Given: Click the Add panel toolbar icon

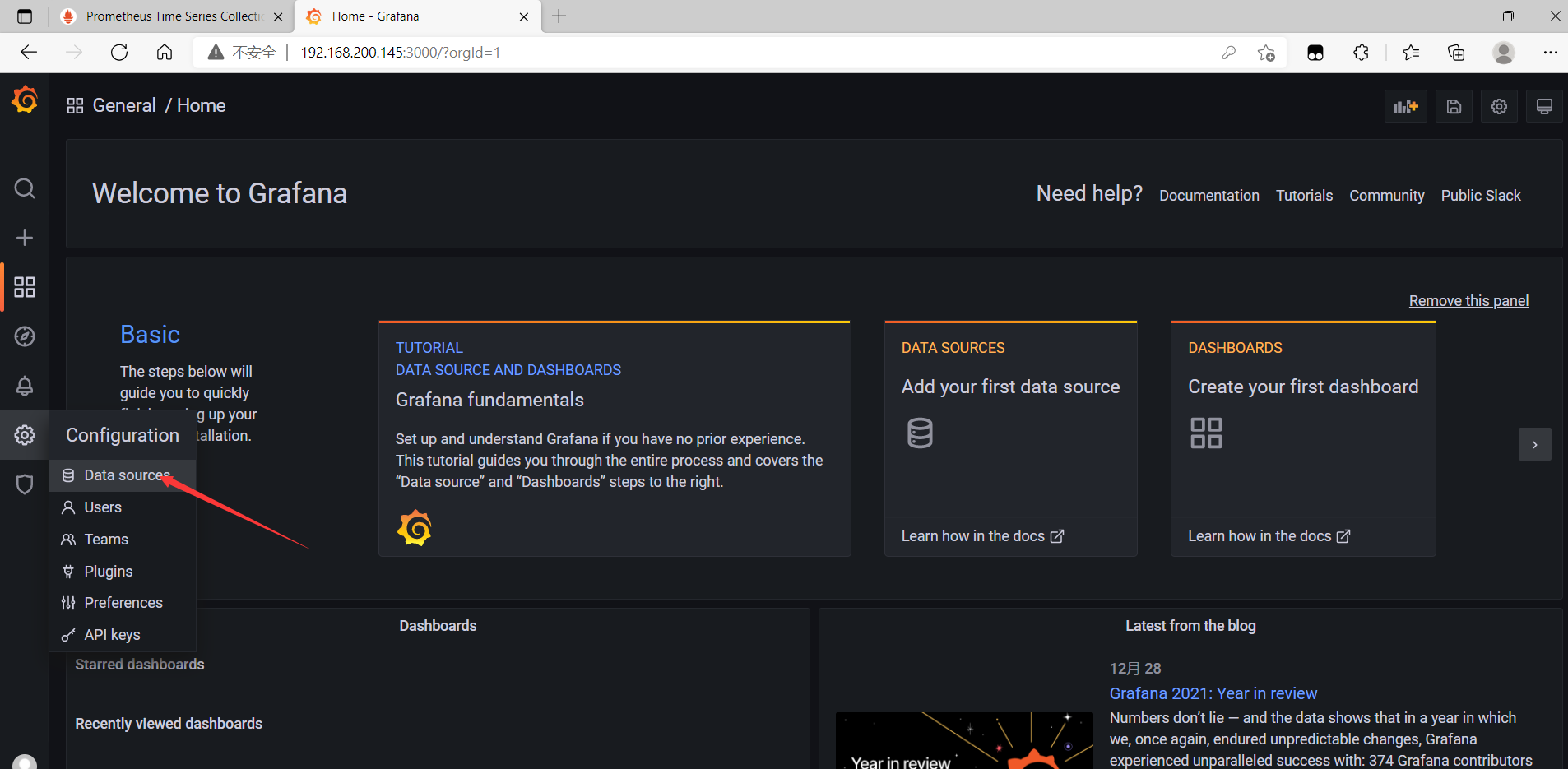Looking at the screenshot, I should point(1405,106).
